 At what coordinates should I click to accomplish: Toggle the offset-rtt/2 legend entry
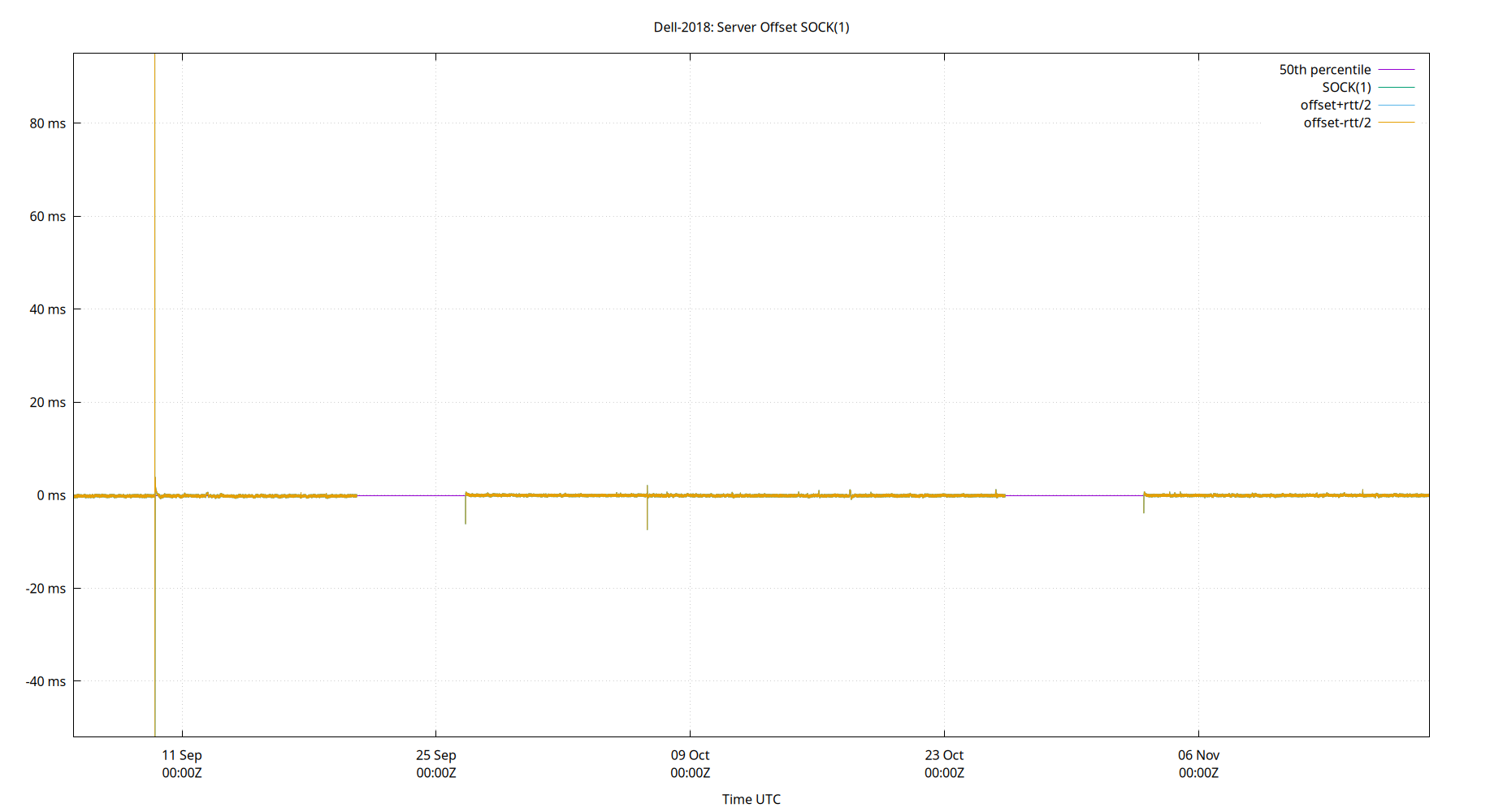pyautogui.click(x=1336, y=122)
